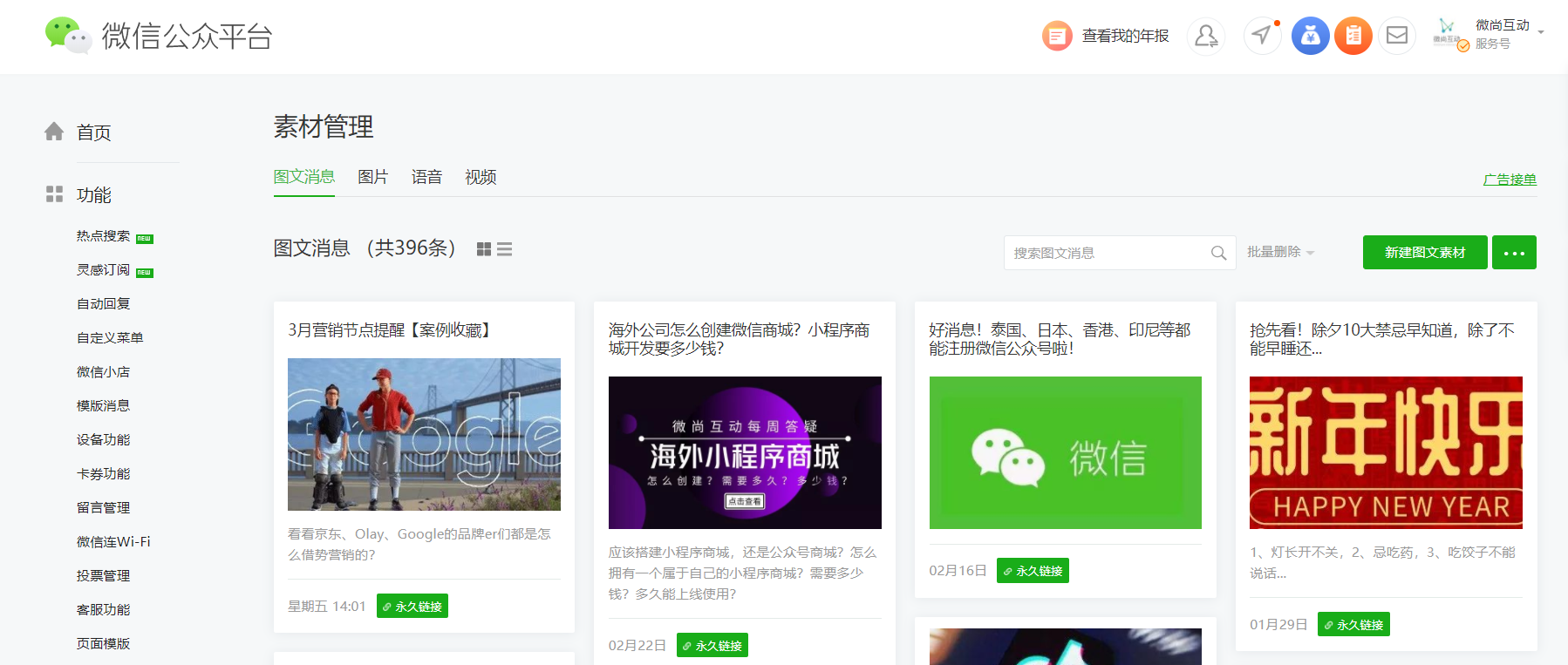This screenshot has width=1568, height=665.
Task: Click the 功能 section header
Action: 93,195
